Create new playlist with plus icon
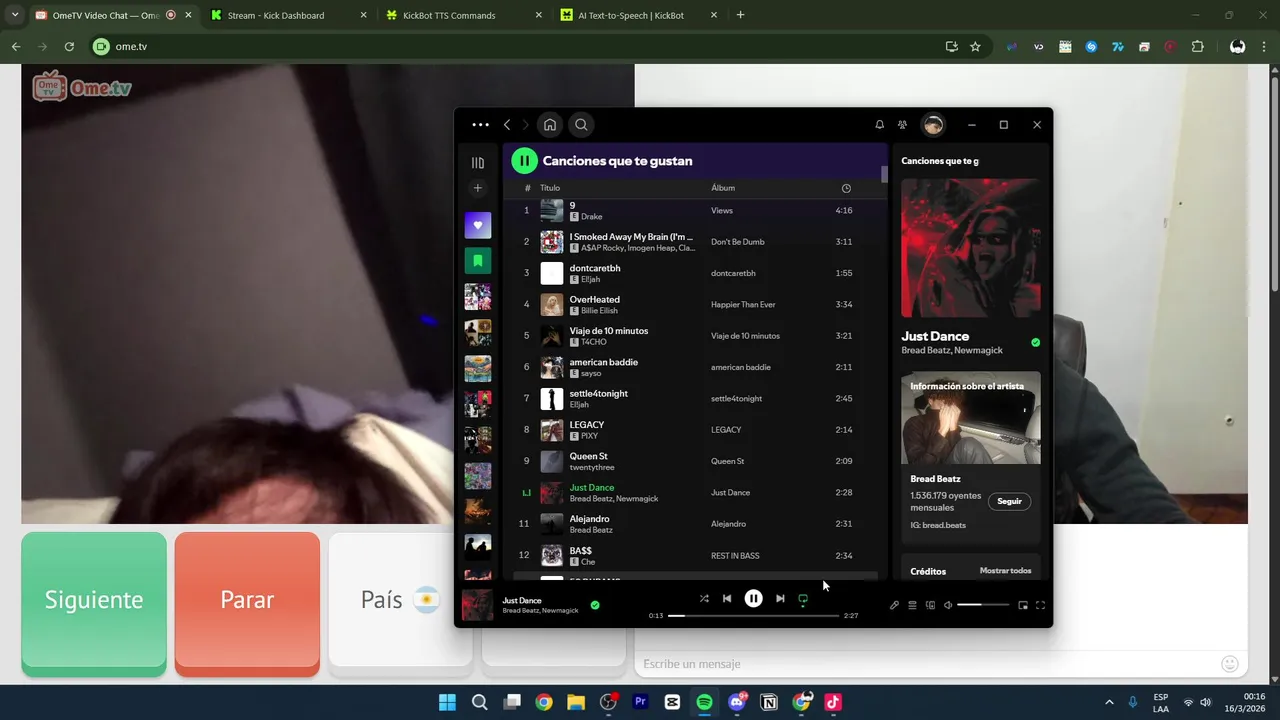 click(x=477, y=188)
